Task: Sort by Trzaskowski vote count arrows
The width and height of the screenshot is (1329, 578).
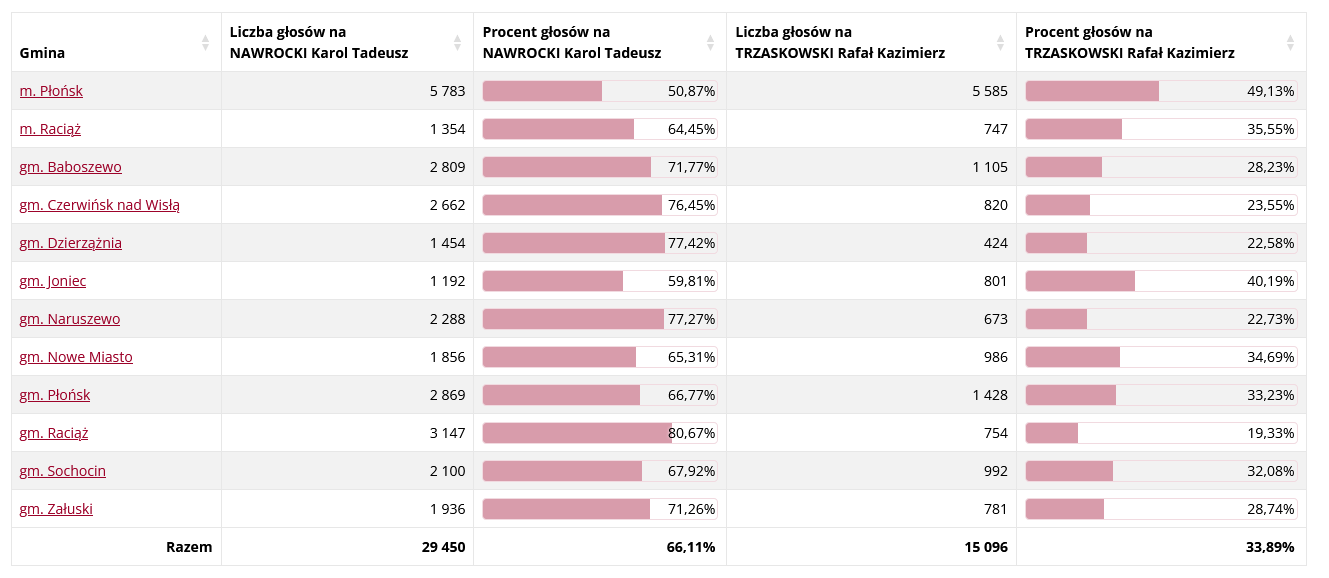Action: click(1000, 43)
